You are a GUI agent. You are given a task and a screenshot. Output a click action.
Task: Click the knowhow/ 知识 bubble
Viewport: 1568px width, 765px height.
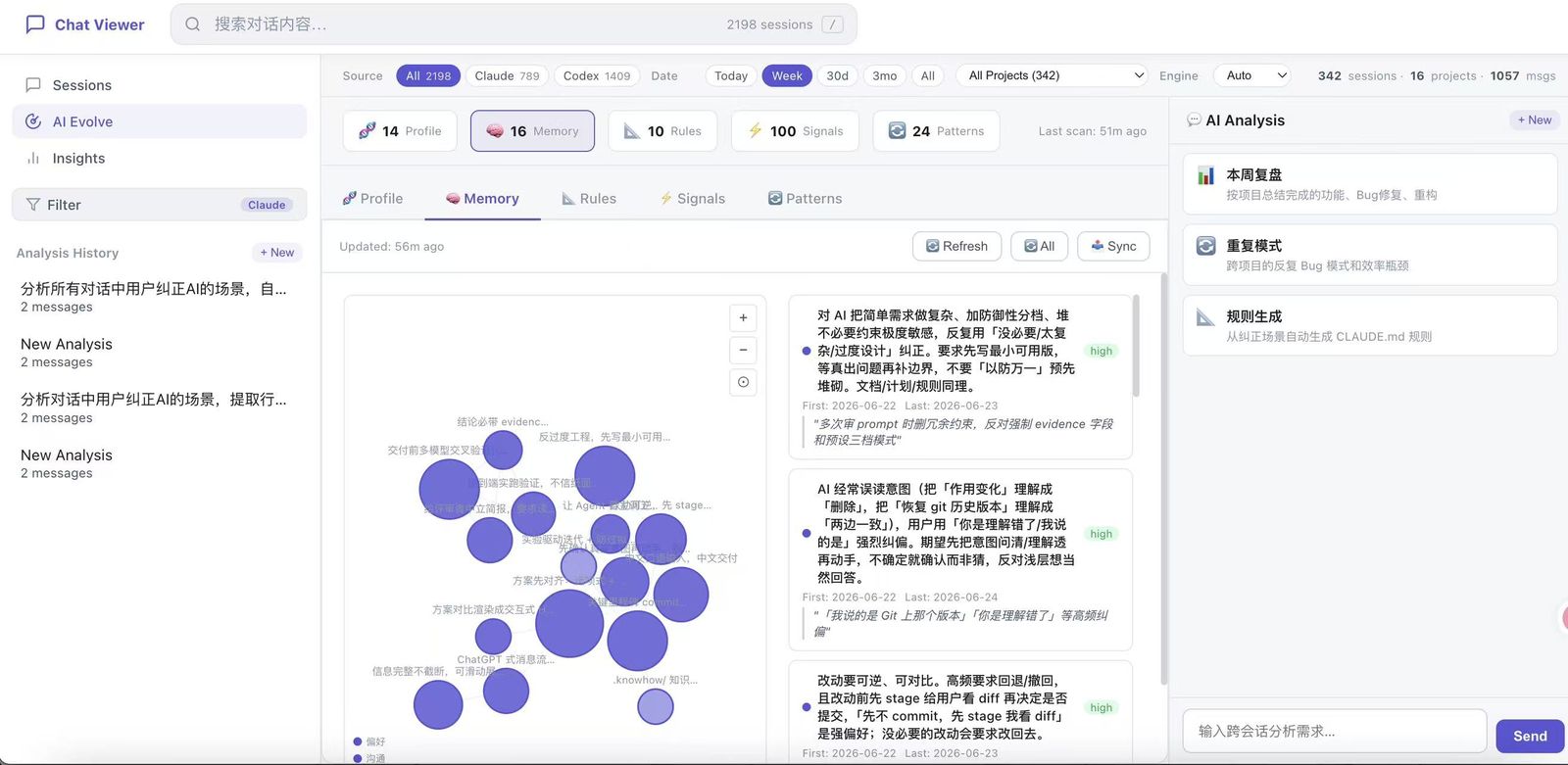click(x=656, y=706)
